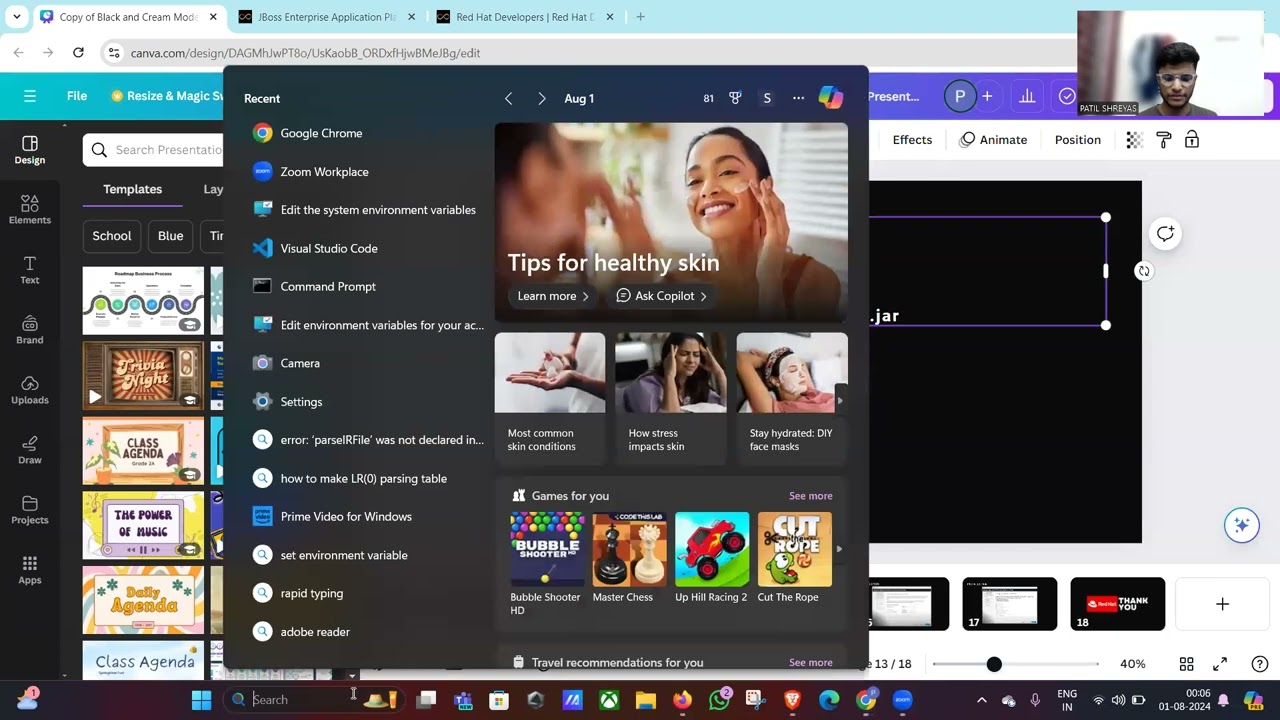Click See more next to Games for you
The image size is (1280, 720).
click(x=810, y=496)
